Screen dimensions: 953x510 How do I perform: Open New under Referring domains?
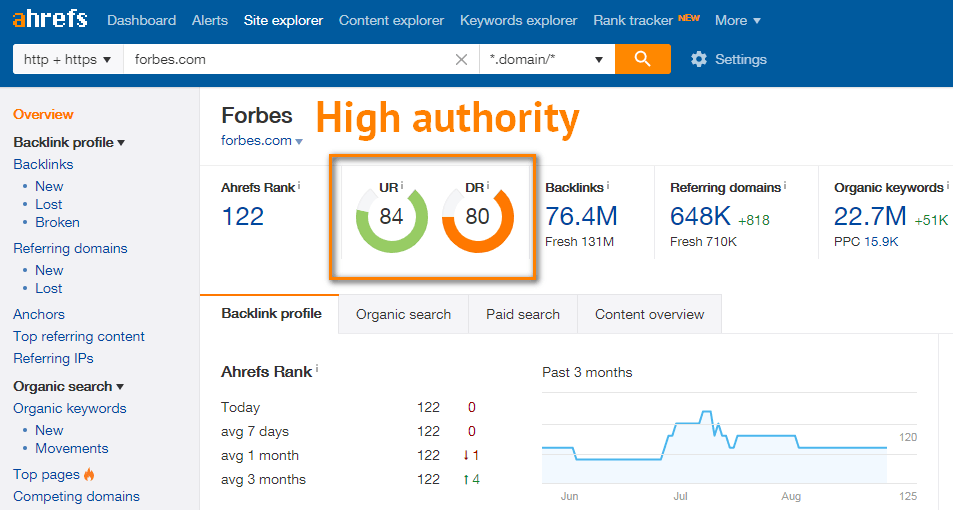tap(49, 270)
